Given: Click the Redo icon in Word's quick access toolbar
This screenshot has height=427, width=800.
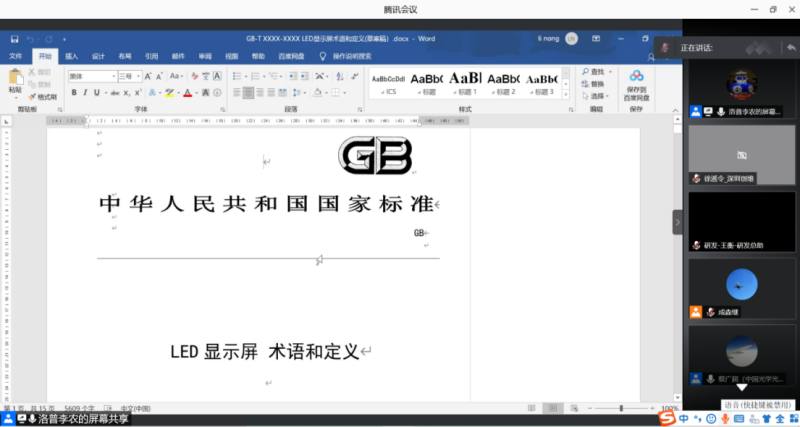Looking at the screenshot, I should tap(48, 39).
